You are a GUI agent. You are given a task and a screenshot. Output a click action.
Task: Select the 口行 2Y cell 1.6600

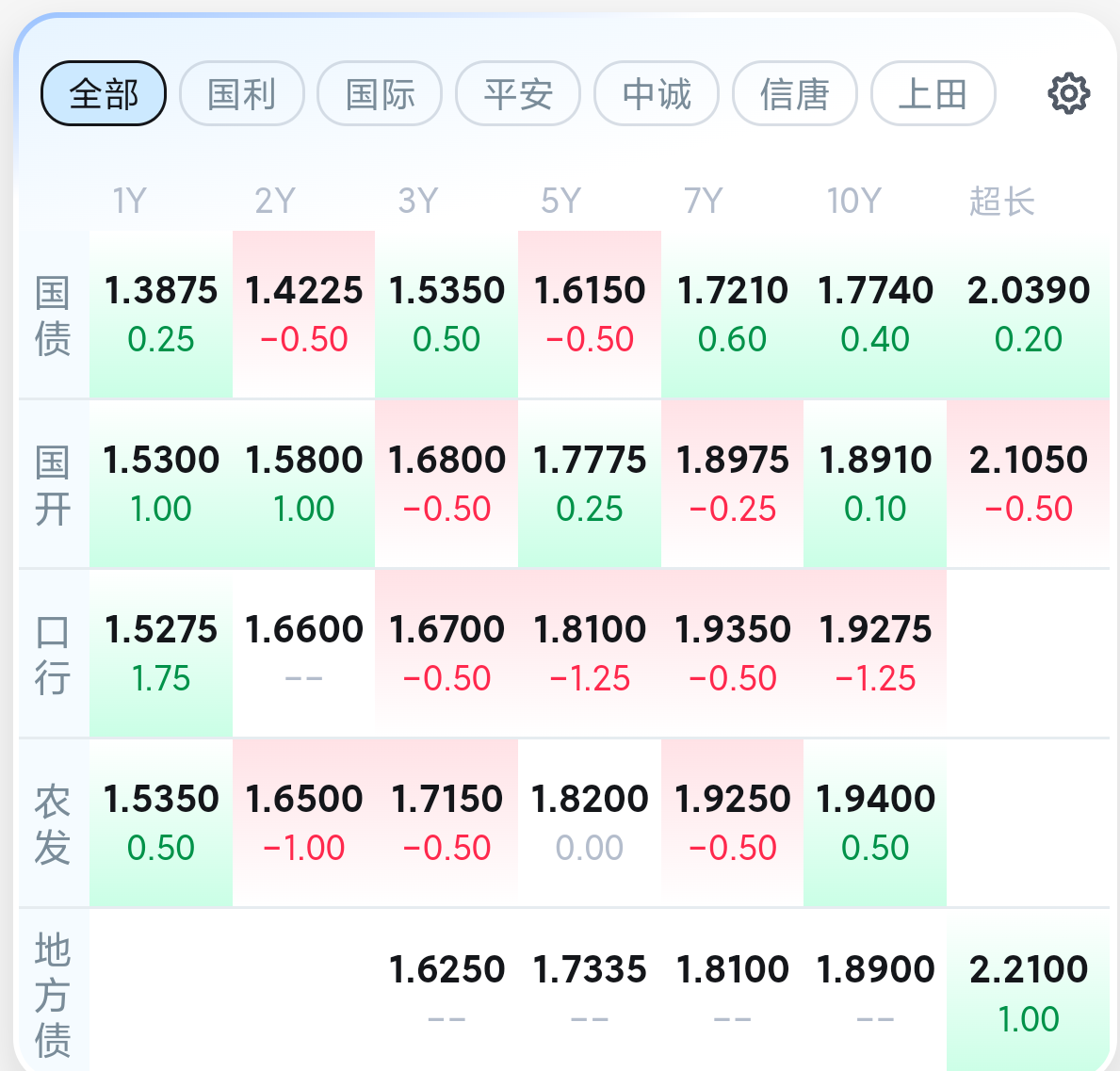pyautogui.click(x=303, y=653)
